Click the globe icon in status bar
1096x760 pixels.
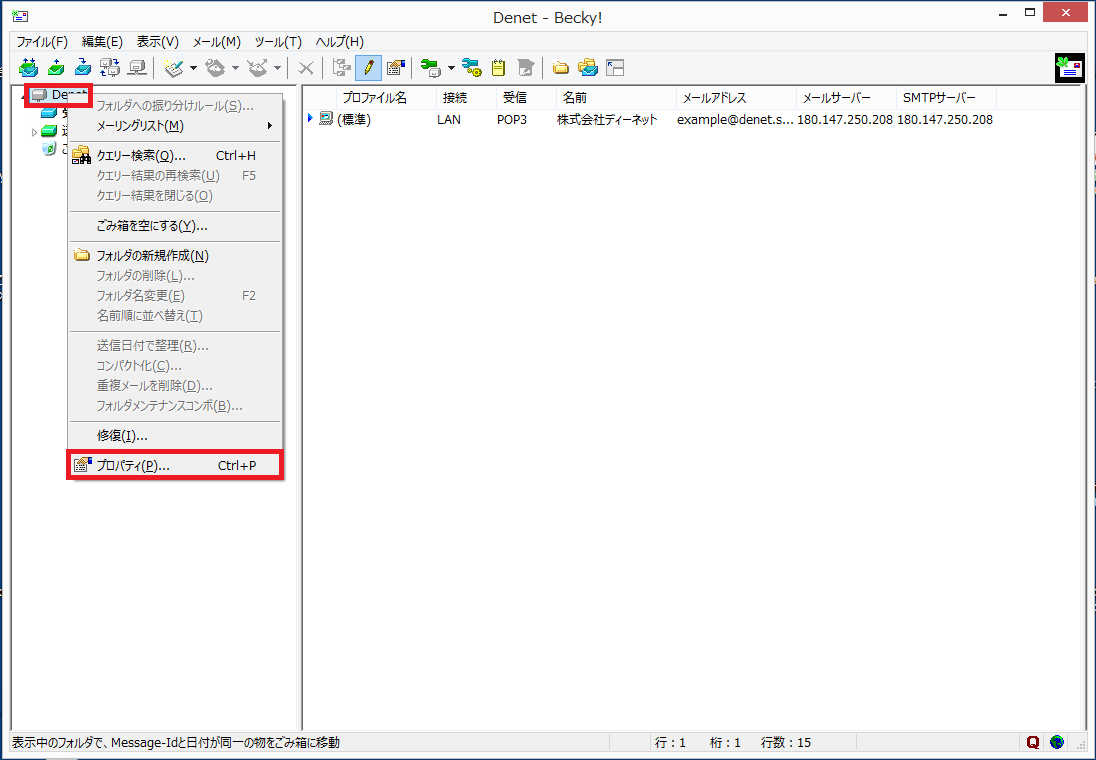click(1057, 743)
